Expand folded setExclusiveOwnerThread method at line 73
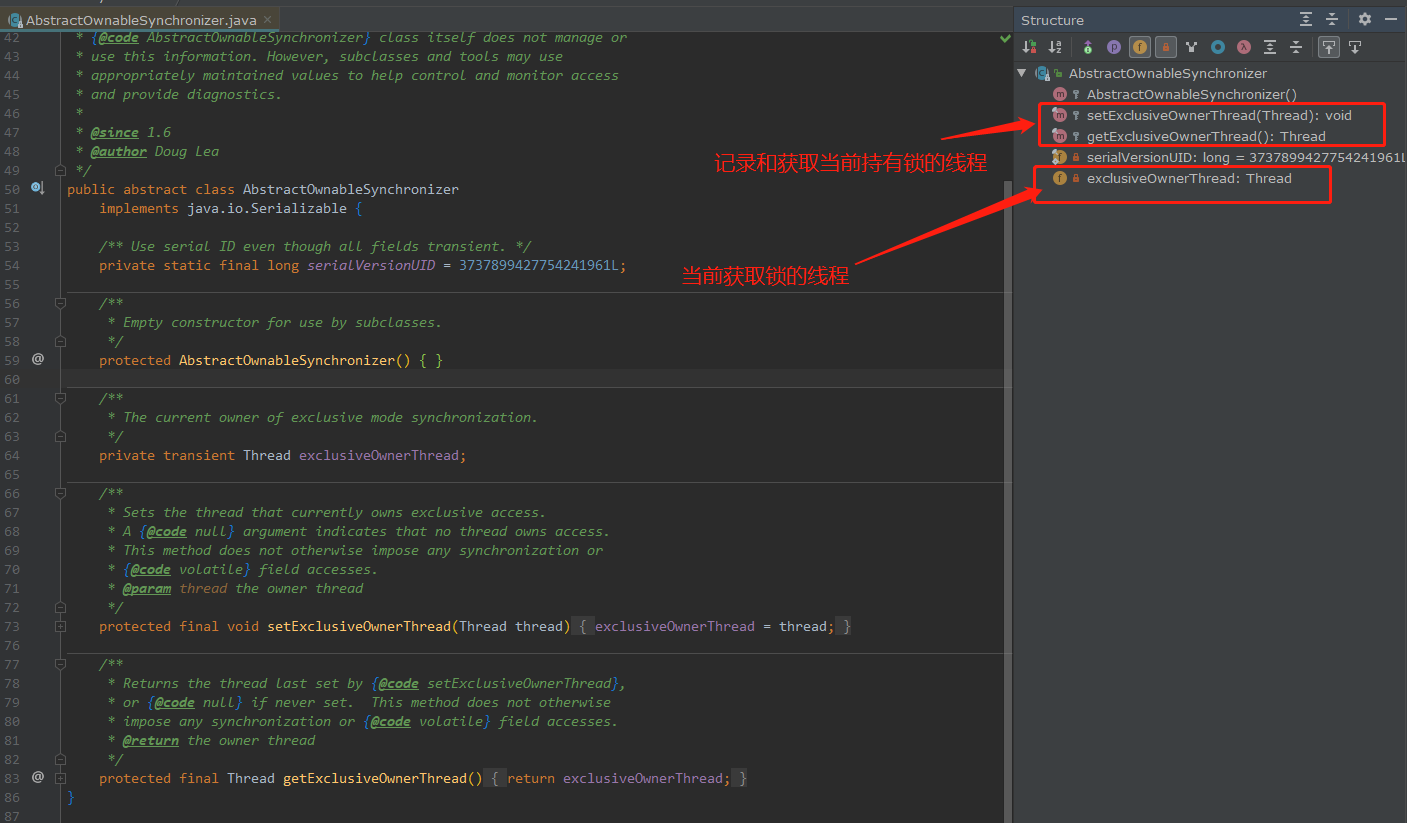The height and width of the screenshot is (823, 1407). (60, 626)
